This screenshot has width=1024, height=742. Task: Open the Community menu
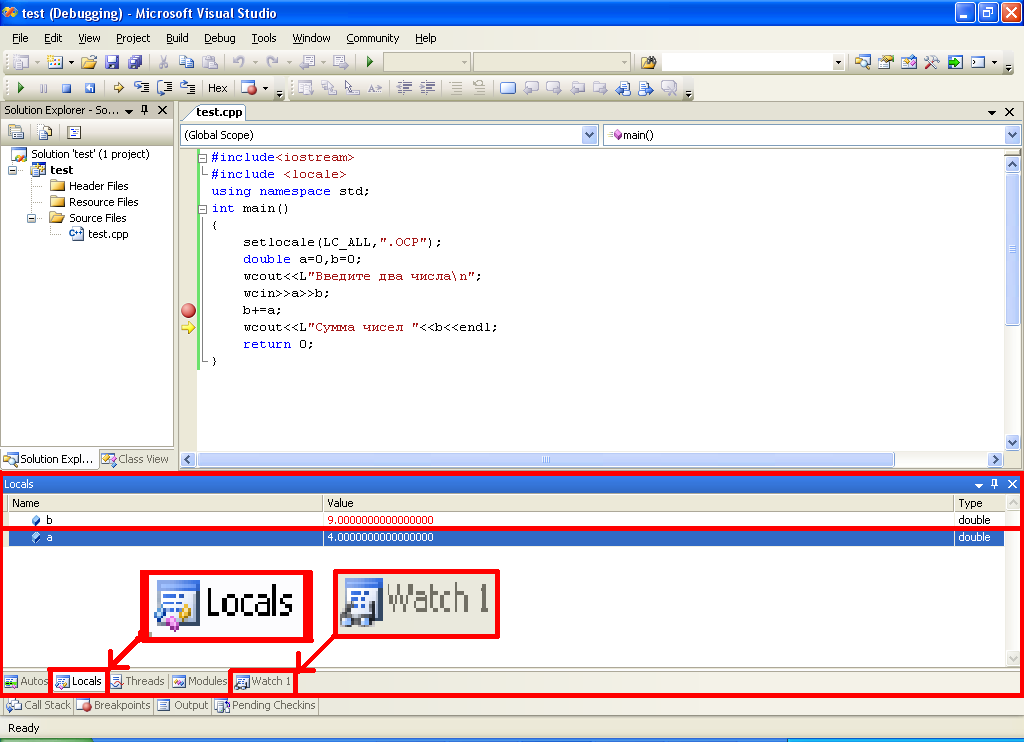click(372, 38)
